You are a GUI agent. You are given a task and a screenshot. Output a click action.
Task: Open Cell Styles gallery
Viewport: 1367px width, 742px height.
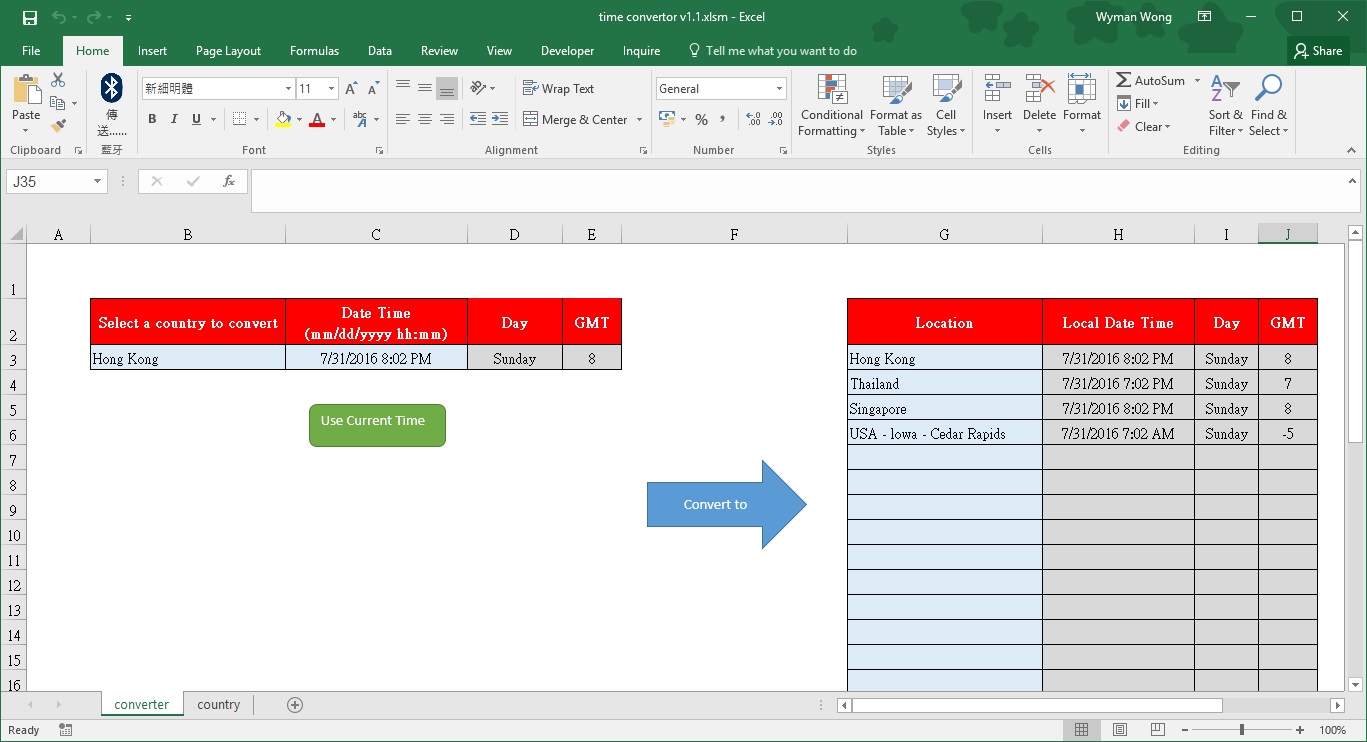click(x=945, y=105)
